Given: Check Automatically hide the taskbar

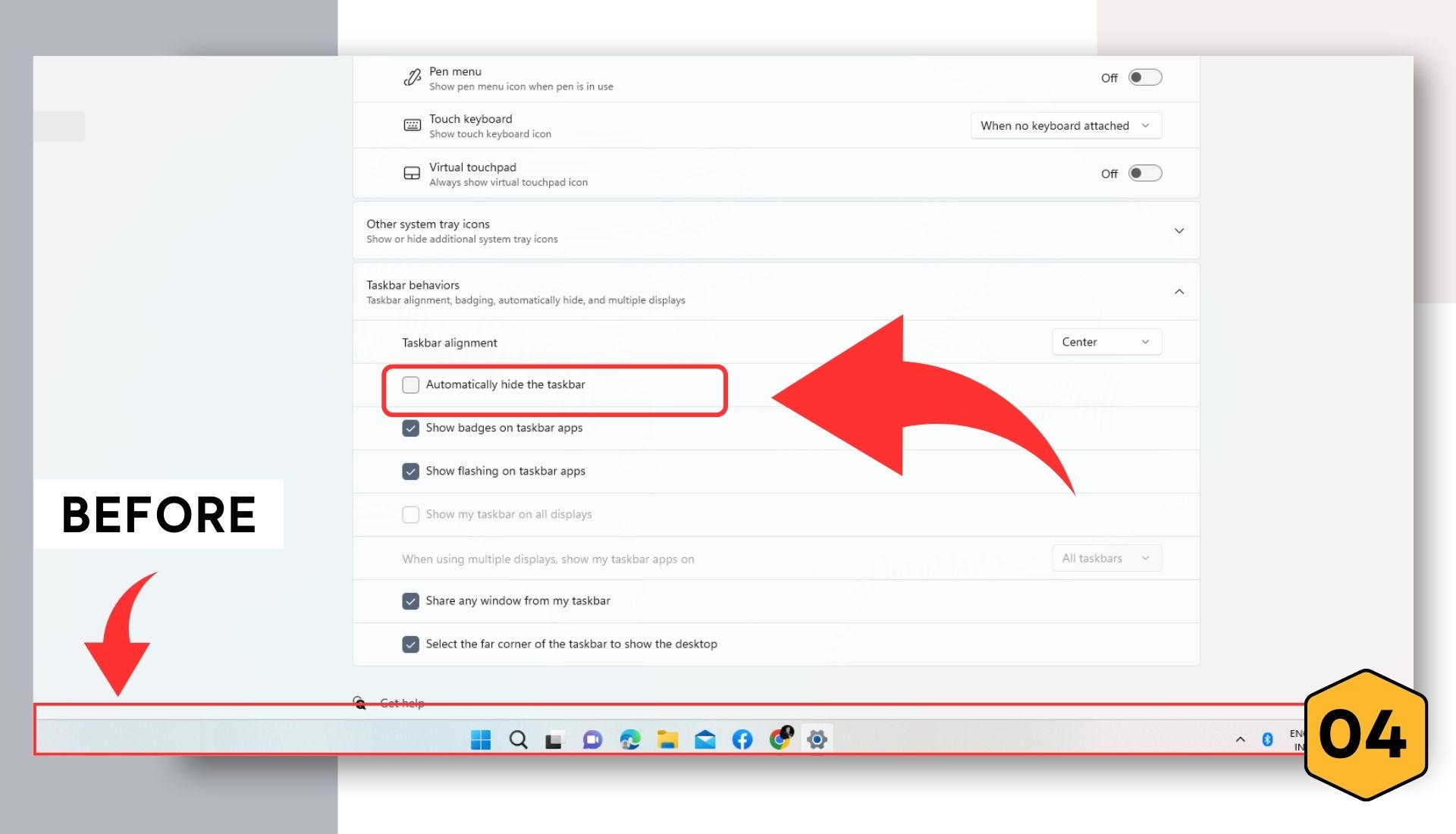Looking at the screenshot, I should coord(411,385).
